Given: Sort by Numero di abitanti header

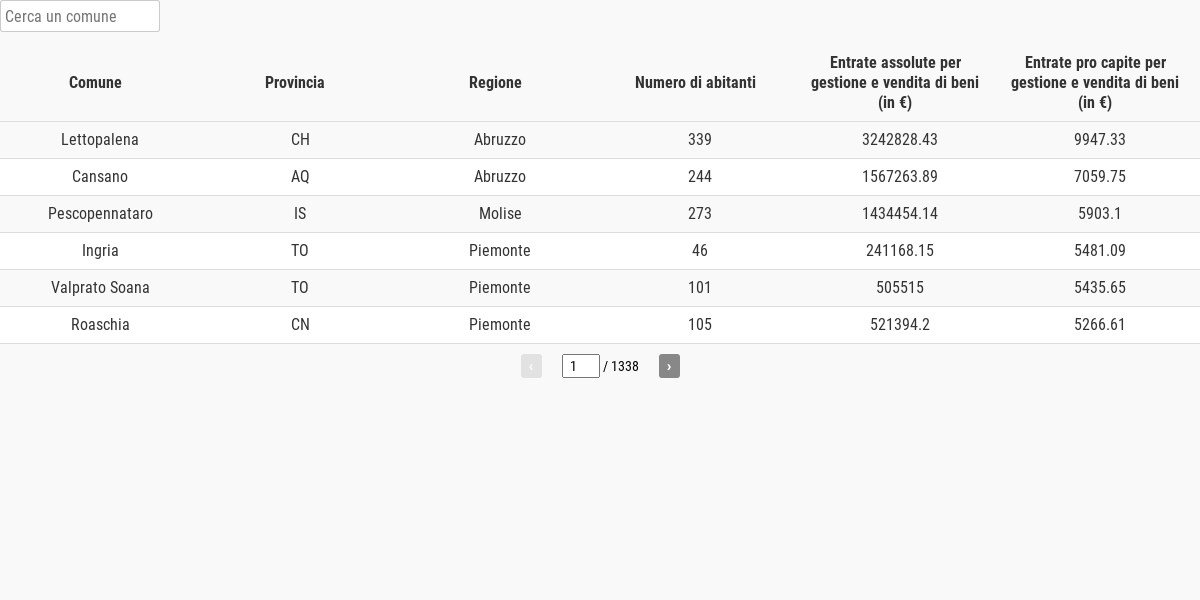Looking at the screenshot, I should [695, 83].
